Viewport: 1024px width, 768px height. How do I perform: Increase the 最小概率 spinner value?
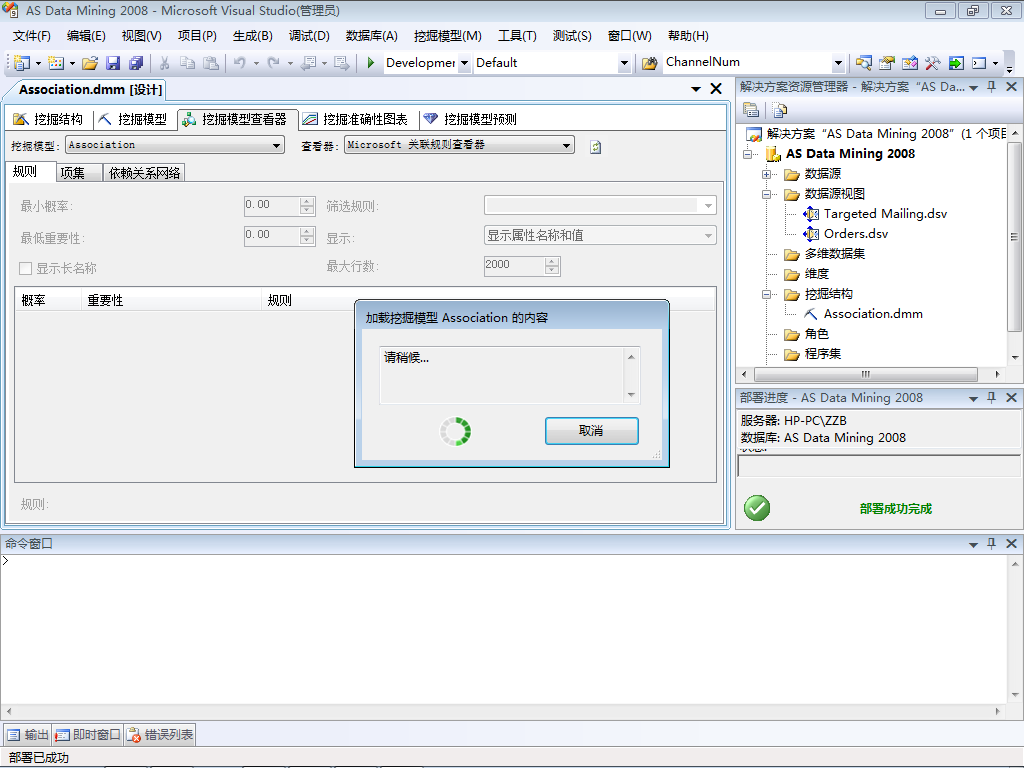point(307,201)
